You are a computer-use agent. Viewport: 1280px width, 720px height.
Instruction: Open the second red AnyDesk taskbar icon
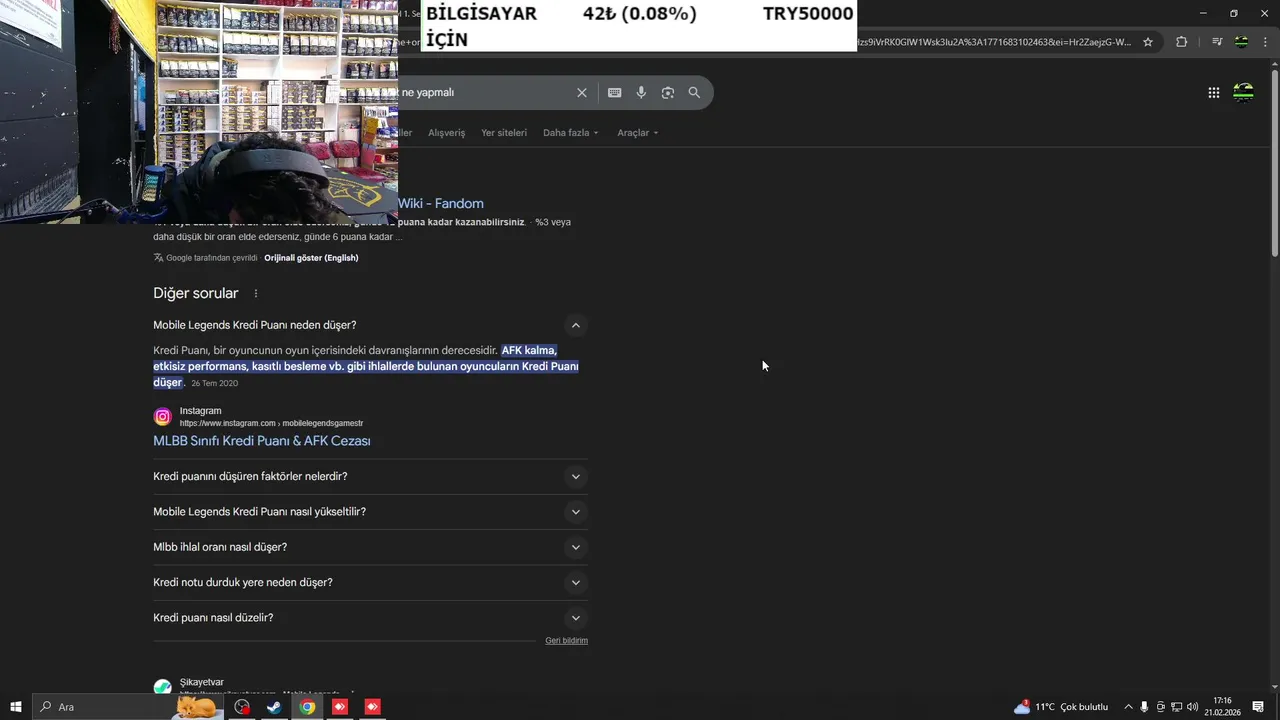pyautogui.click(x=372, y=707)
